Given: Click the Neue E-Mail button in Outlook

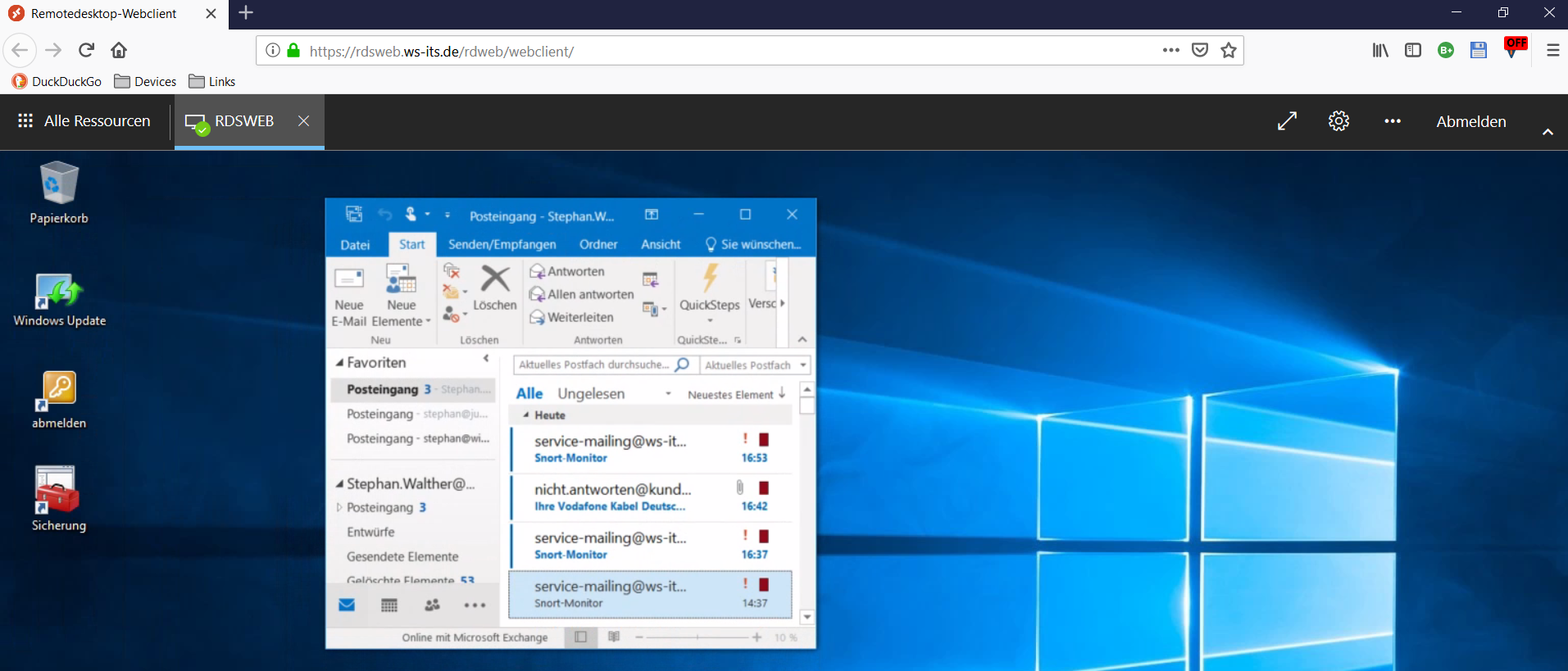Looking at the screenshot, I should pos(348,297).
